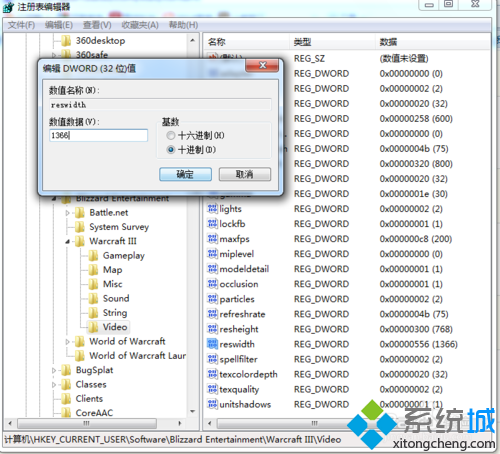Click the 数值名称 field showing reswidth
The width and height of the screenshot is (500, 454).
160,105
